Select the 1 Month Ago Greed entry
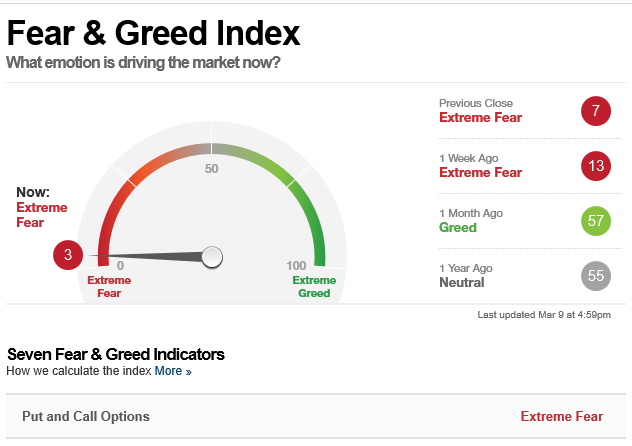The image size is (632, 446). pyautogui.click(x=471, y=220)
